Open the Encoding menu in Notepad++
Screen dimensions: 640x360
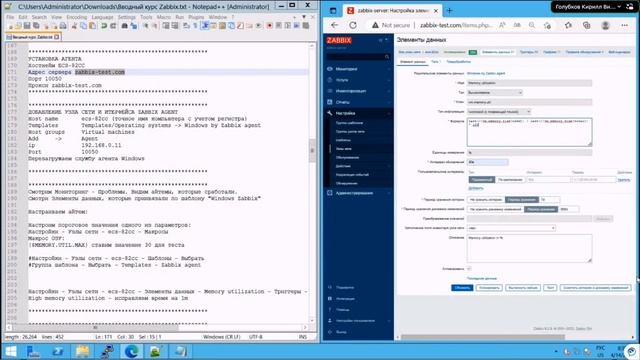77,17
